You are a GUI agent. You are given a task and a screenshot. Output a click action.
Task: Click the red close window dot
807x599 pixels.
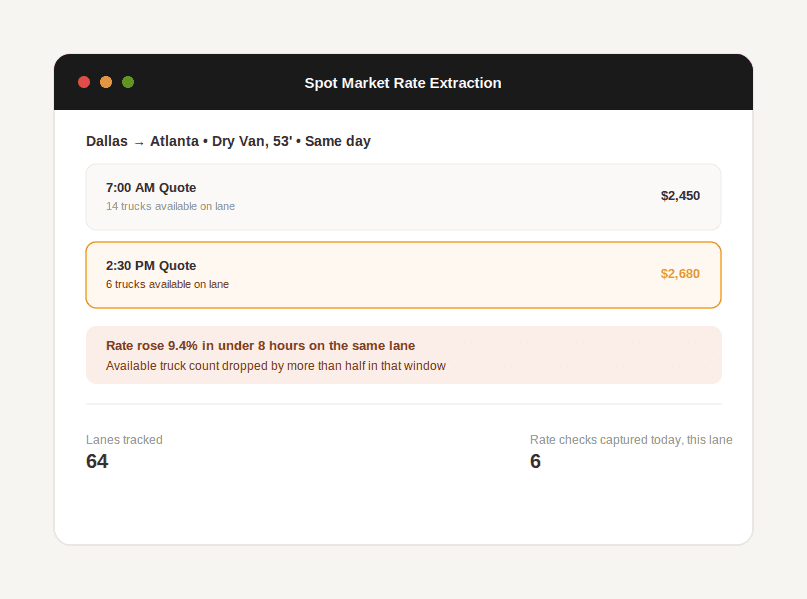coord(84,82)
